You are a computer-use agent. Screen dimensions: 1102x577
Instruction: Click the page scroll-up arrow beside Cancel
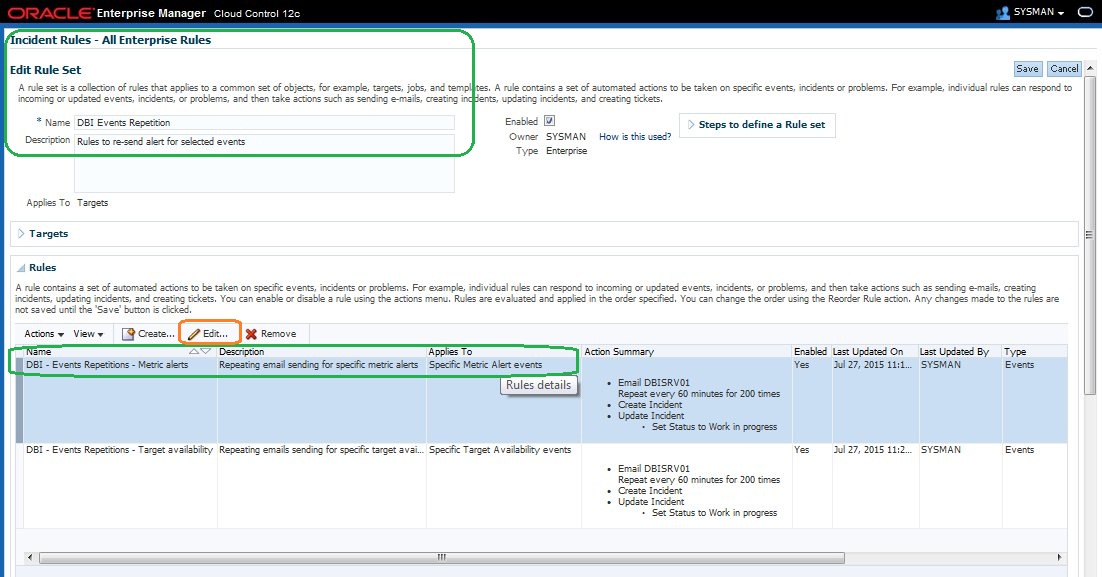click(1090, 68)
